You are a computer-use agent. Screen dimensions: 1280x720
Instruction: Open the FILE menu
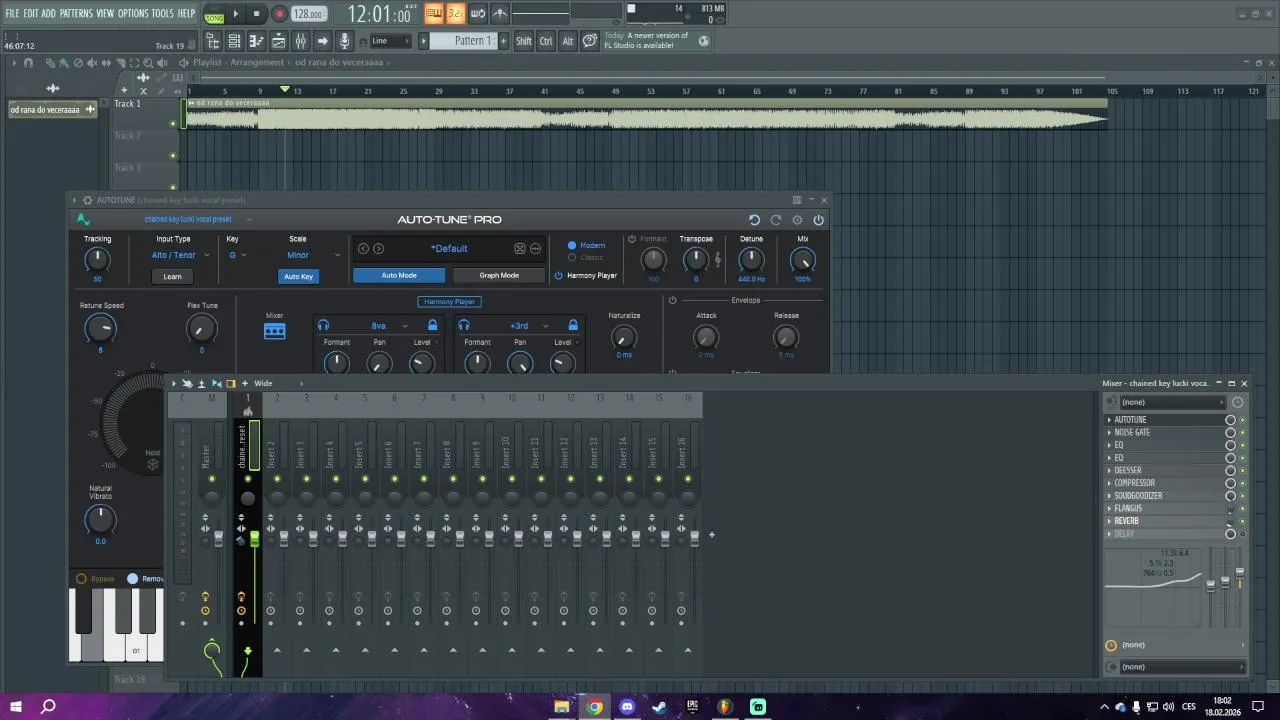(12, 13)
